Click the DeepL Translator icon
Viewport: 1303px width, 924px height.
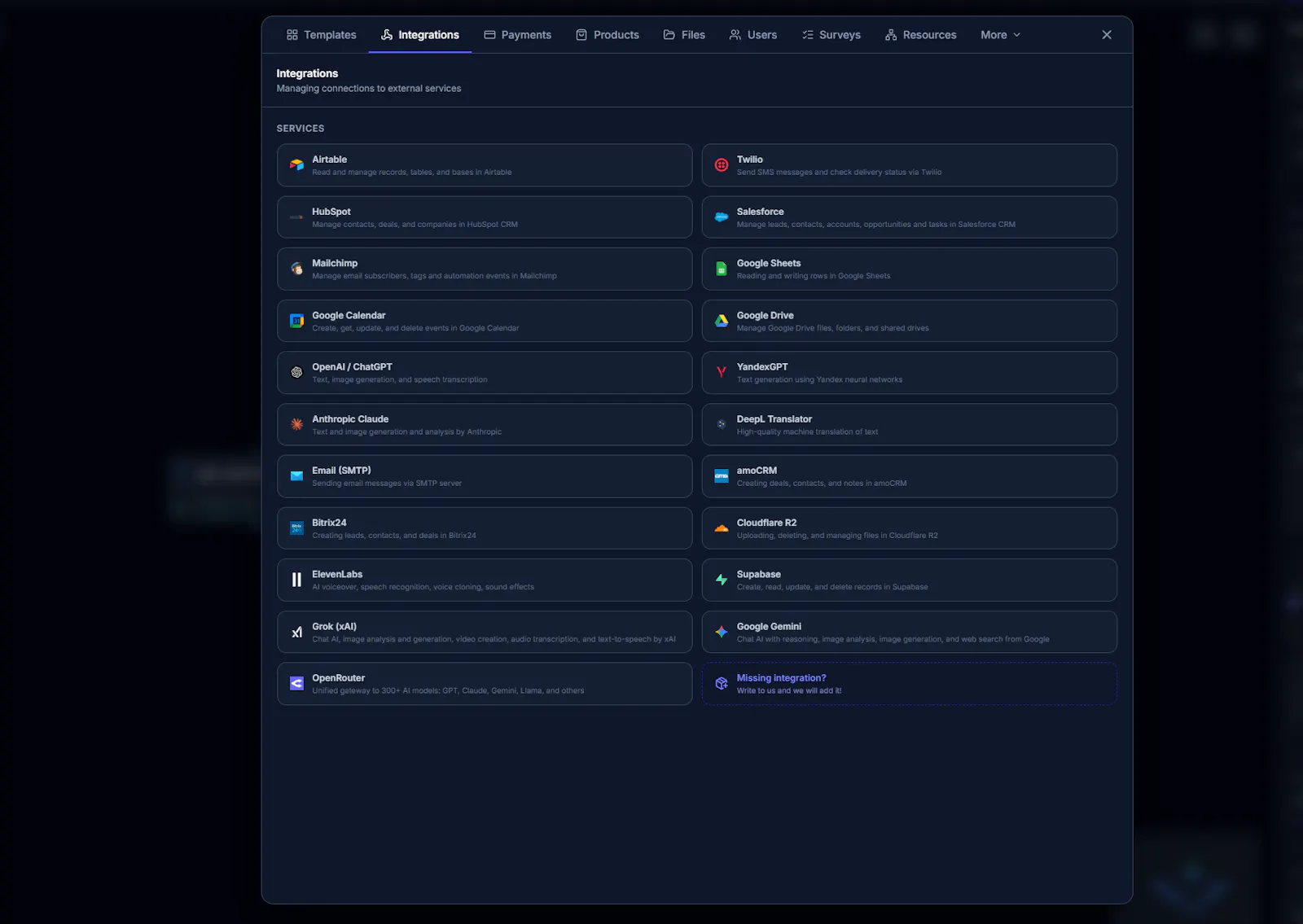point(722,424)
